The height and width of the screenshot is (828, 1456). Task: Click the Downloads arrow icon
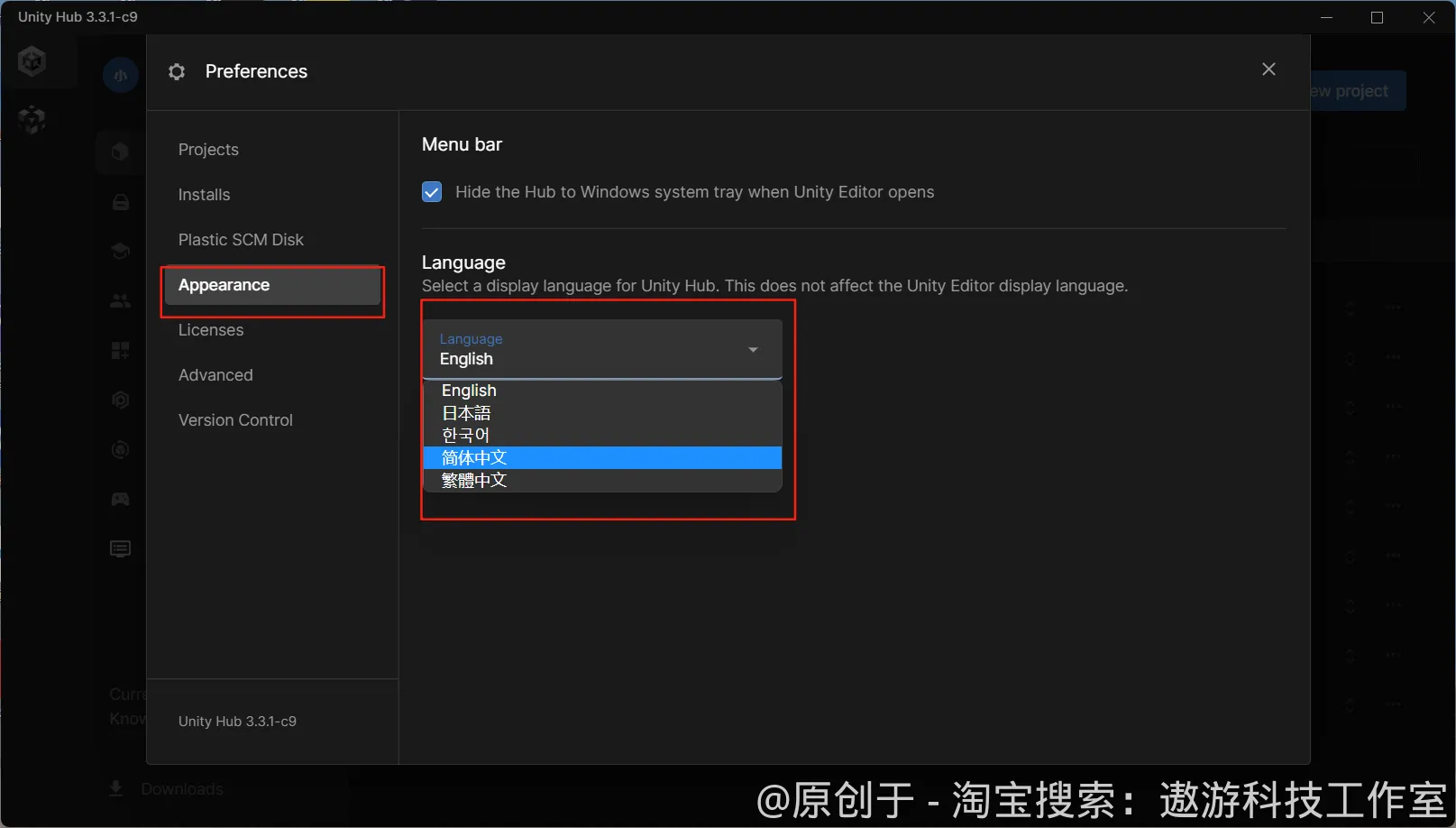[x=116, y=789]
